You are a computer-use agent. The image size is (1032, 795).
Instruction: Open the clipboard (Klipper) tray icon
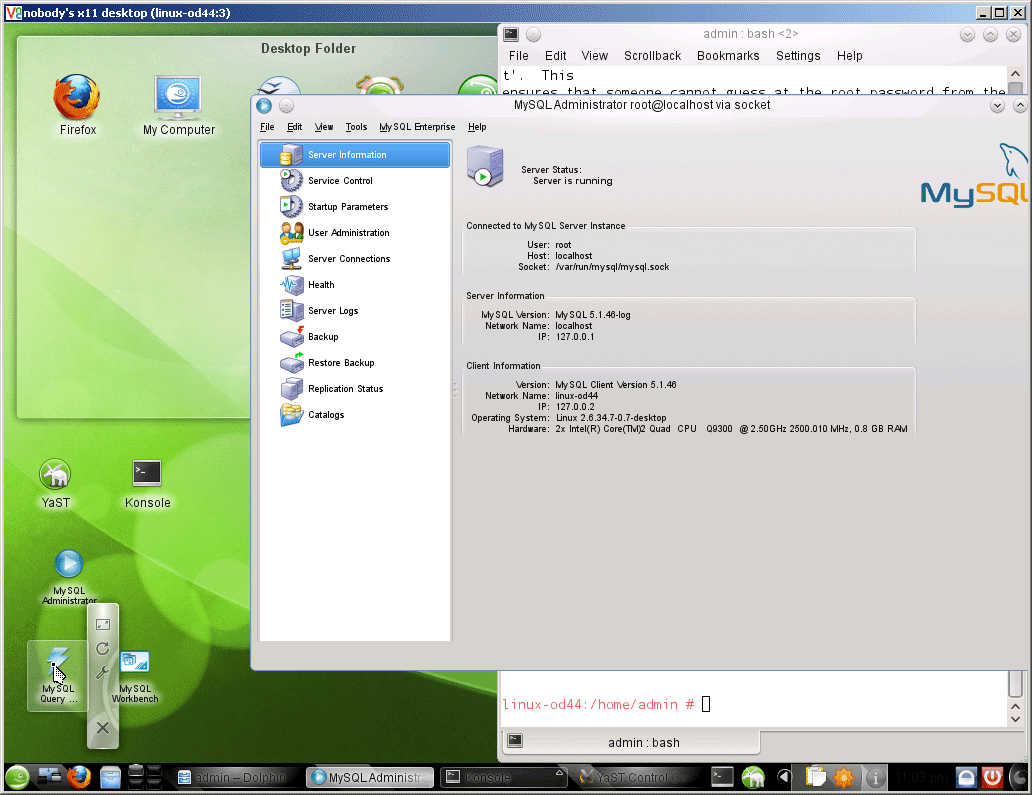coord(815,777)
